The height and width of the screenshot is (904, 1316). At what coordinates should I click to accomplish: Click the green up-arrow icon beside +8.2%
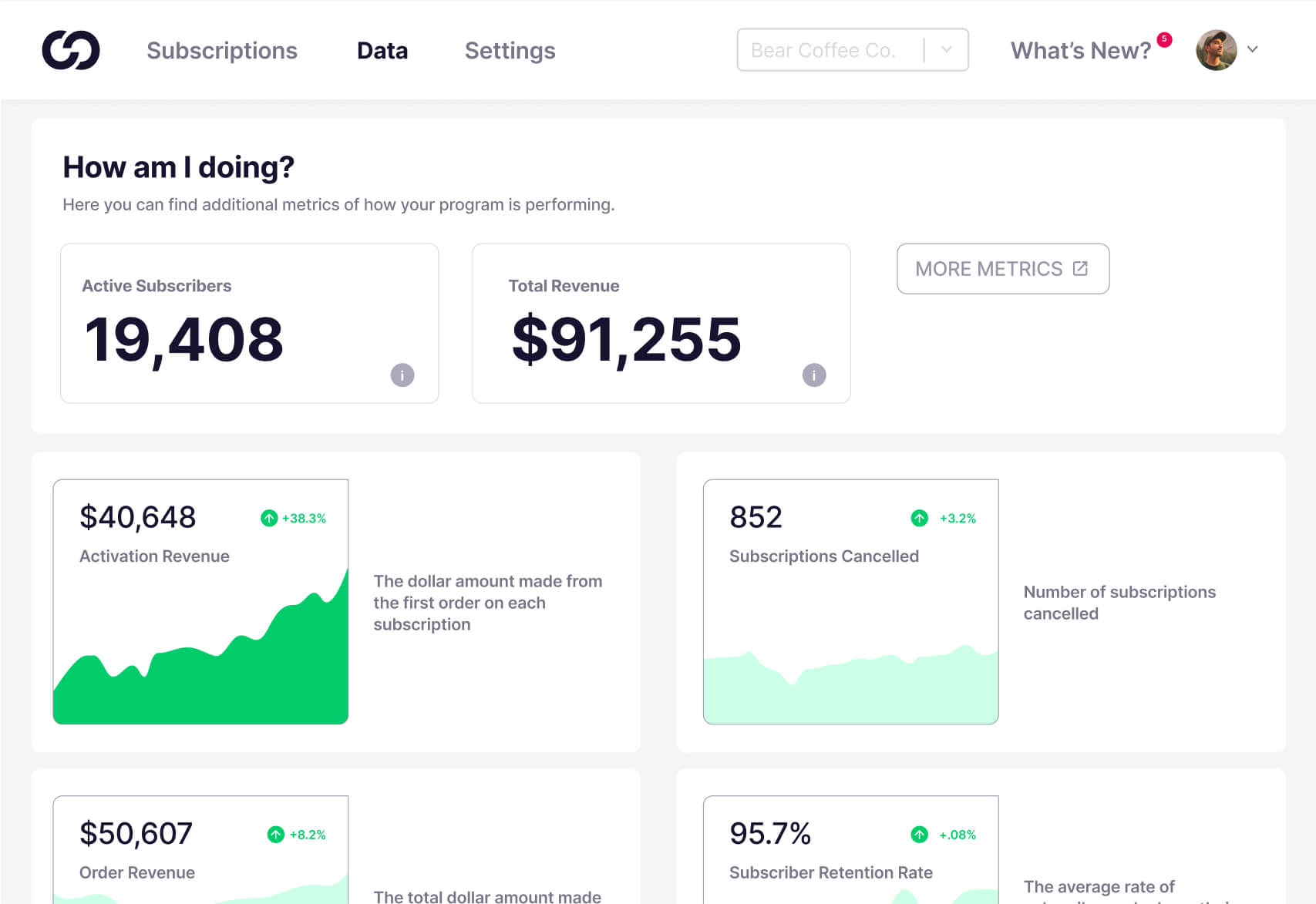pyautogui.click(x=276, y=835)
